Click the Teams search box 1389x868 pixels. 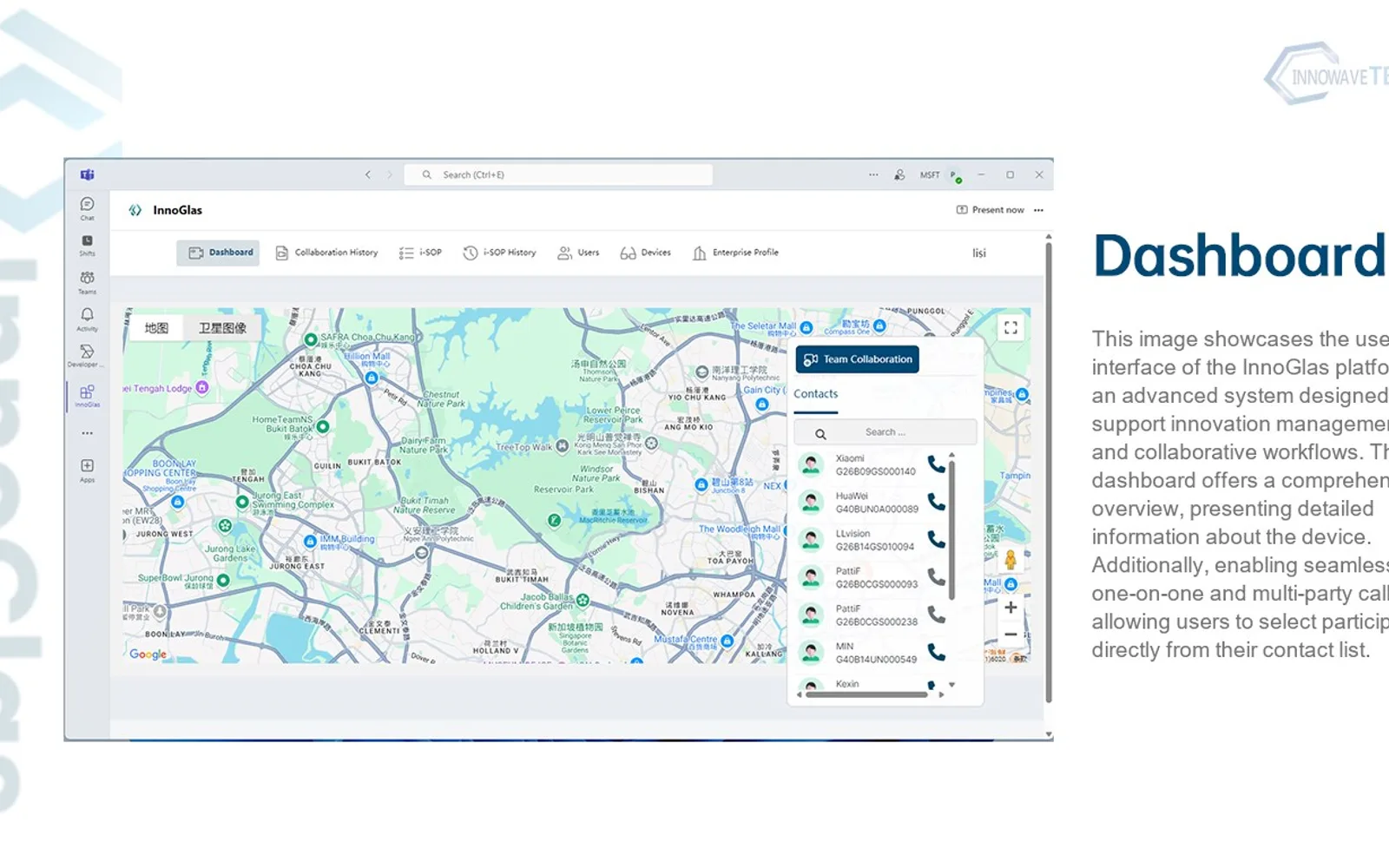tap(559, 174)
